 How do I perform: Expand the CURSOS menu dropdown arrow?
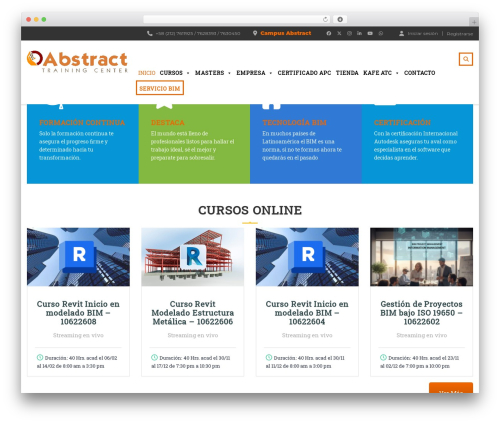(188, 73)
